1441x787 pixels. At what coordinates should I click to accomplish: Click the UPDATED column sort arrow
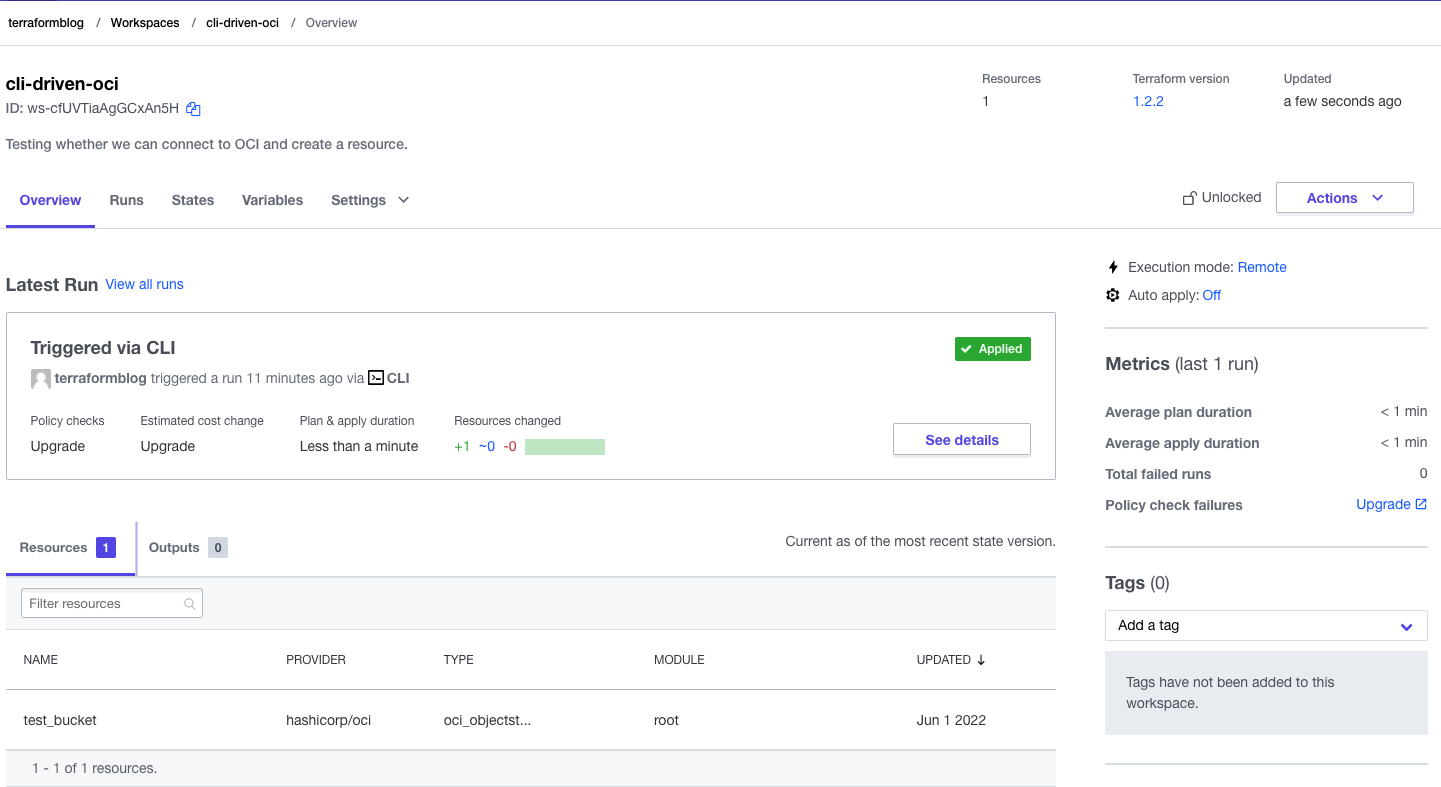pos(980,660)
